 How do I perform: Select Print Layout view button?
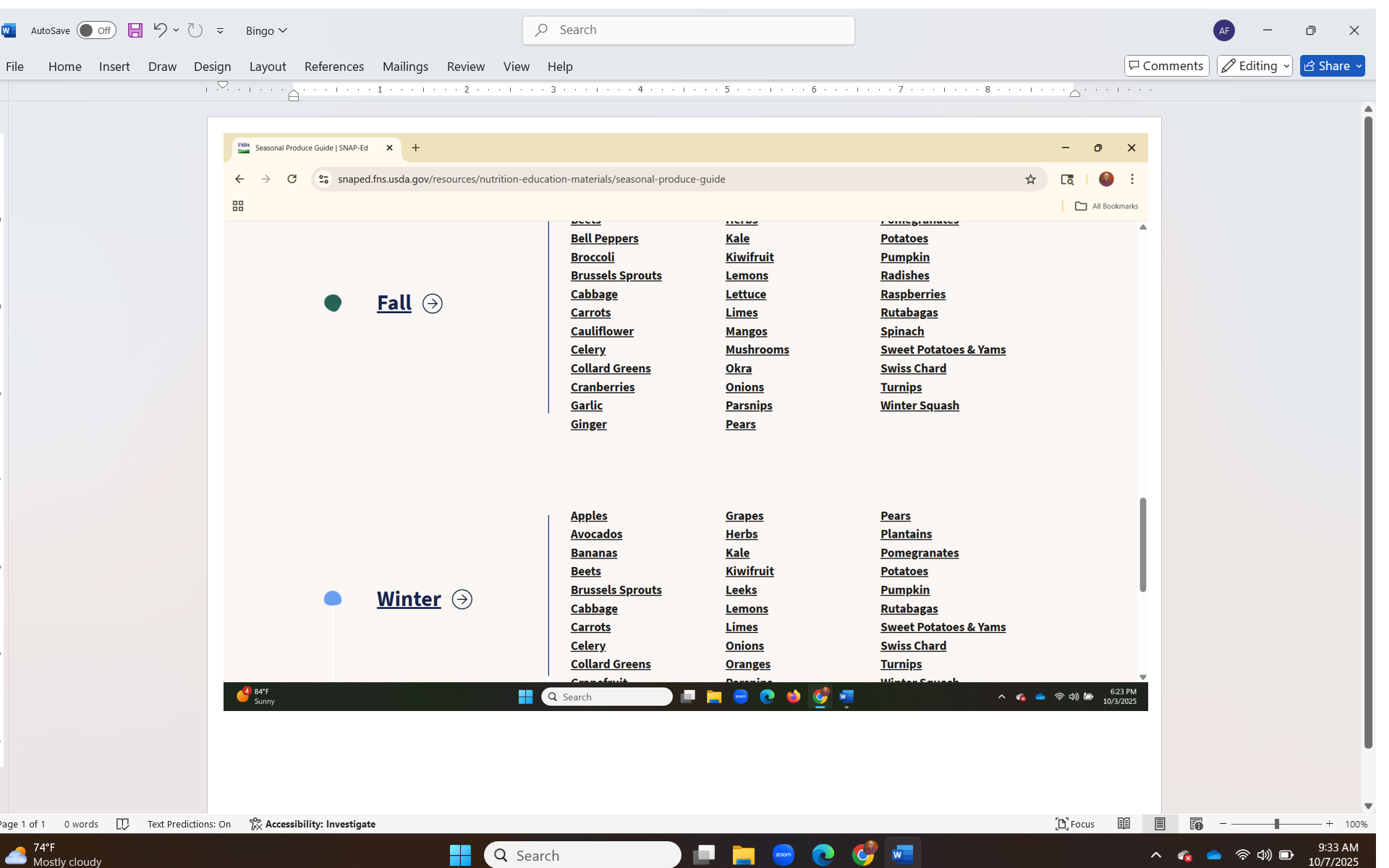point(1160,824)
